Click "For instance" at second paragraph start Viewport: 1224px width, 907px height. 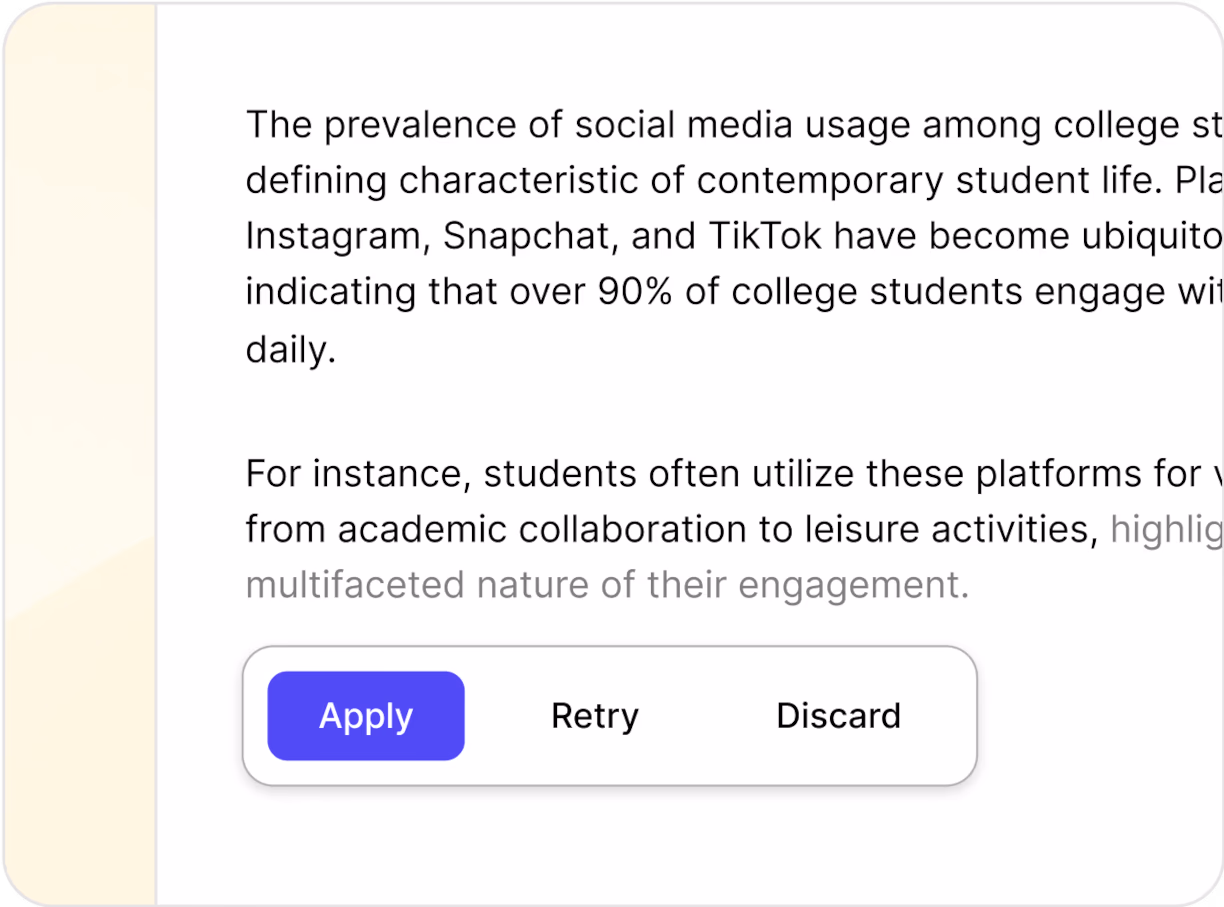(356, 474)
